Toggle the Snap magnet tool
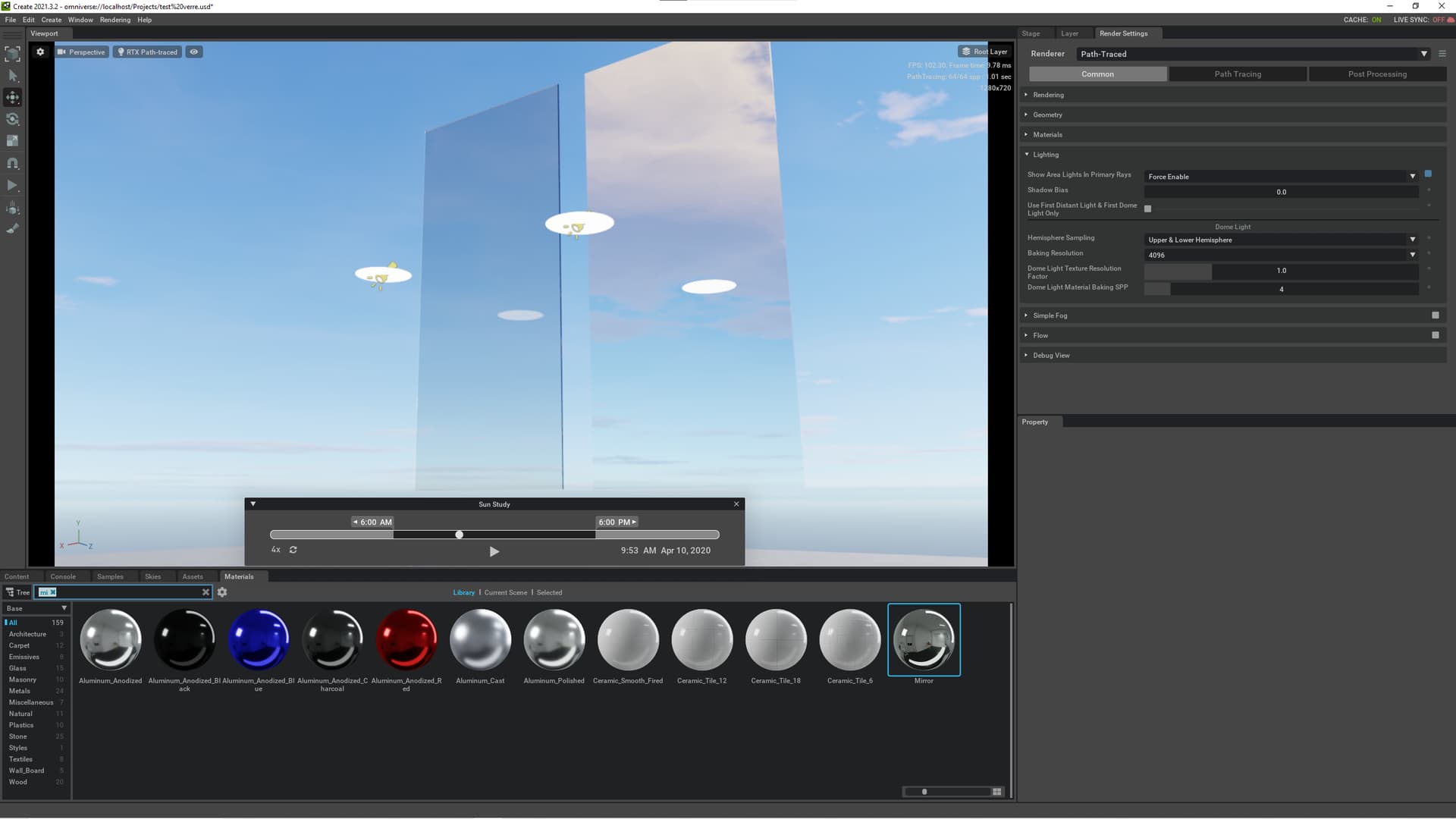The image size is (1456, 819). pyautogui.click(x=12, y=163)
